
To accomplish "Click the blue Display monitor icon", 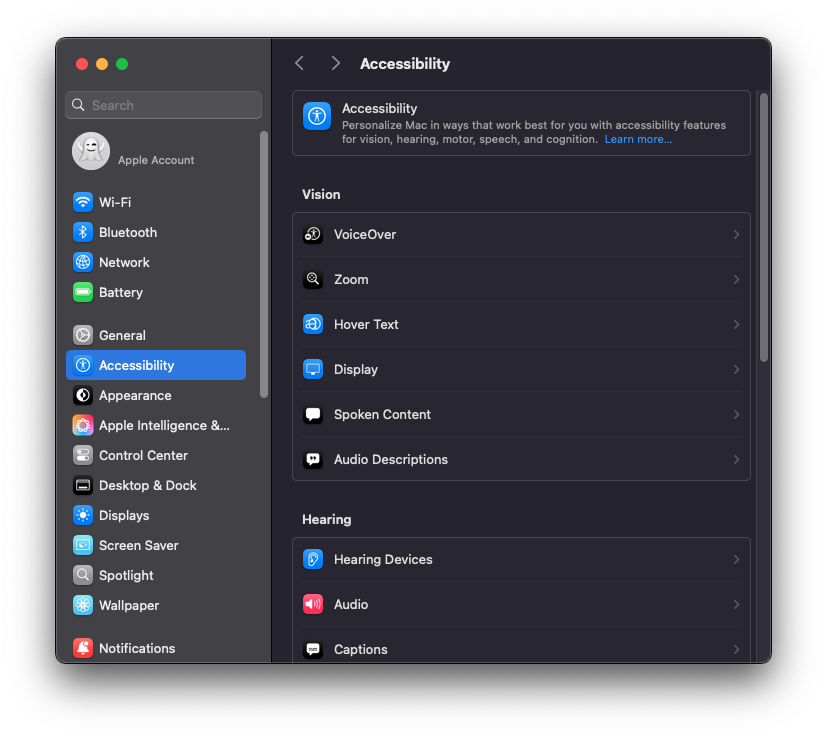I will tap(313, 369).
